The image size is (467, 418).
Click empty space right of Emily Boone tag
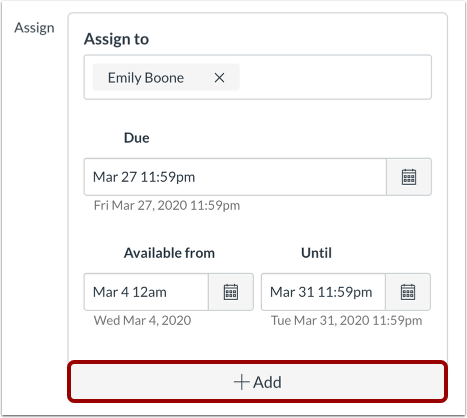pos(335,77)
